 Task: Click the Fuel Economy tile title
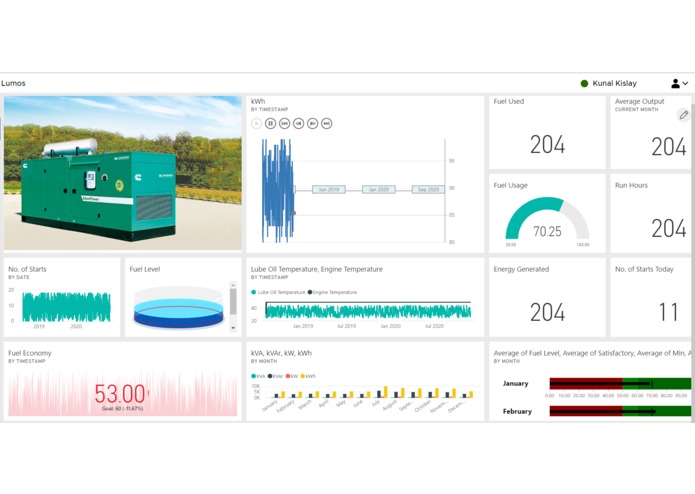(30, 353)
